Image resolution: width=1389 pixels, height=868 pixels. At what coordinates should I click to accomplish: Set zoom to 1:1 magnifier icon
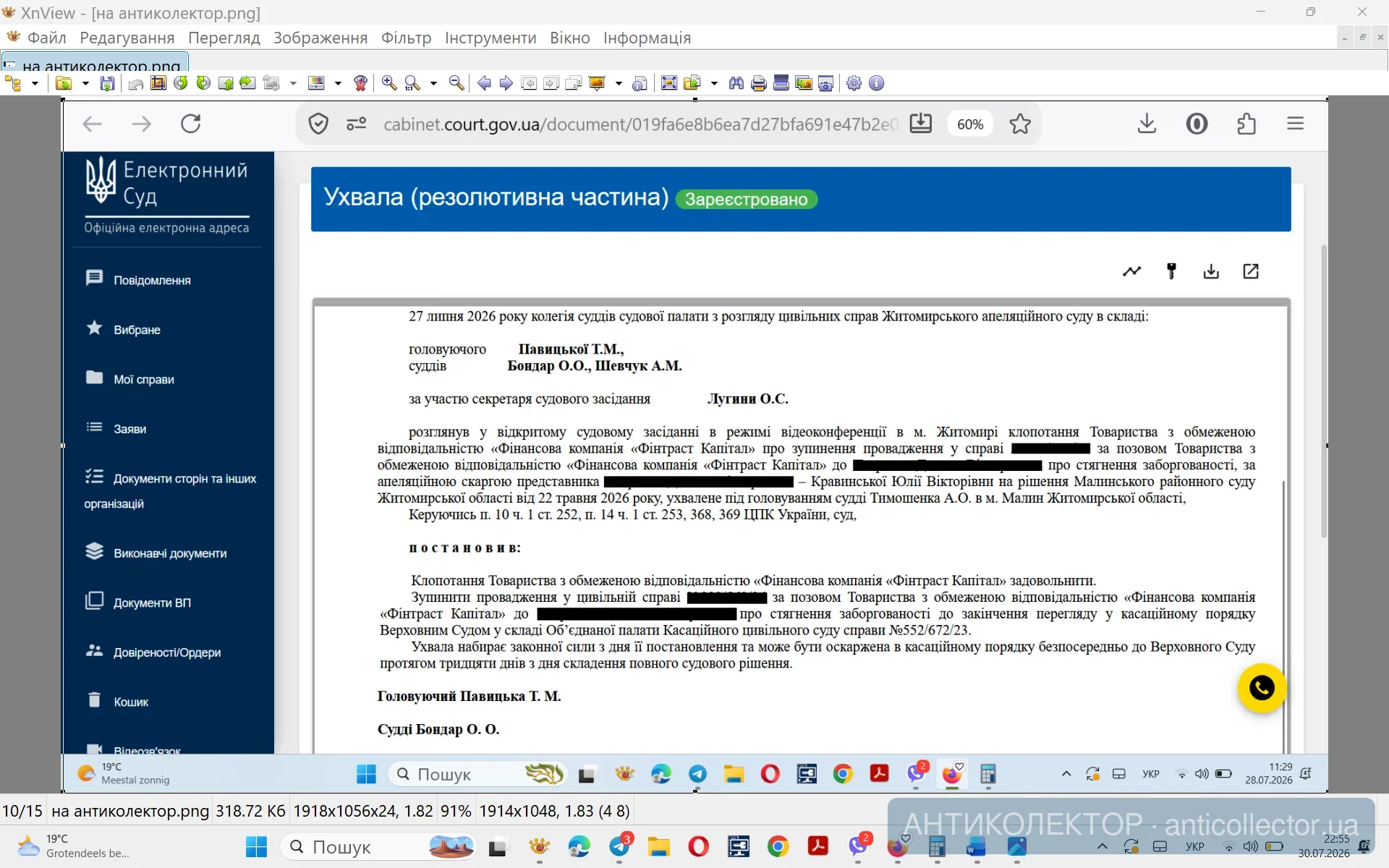(412, 83)
